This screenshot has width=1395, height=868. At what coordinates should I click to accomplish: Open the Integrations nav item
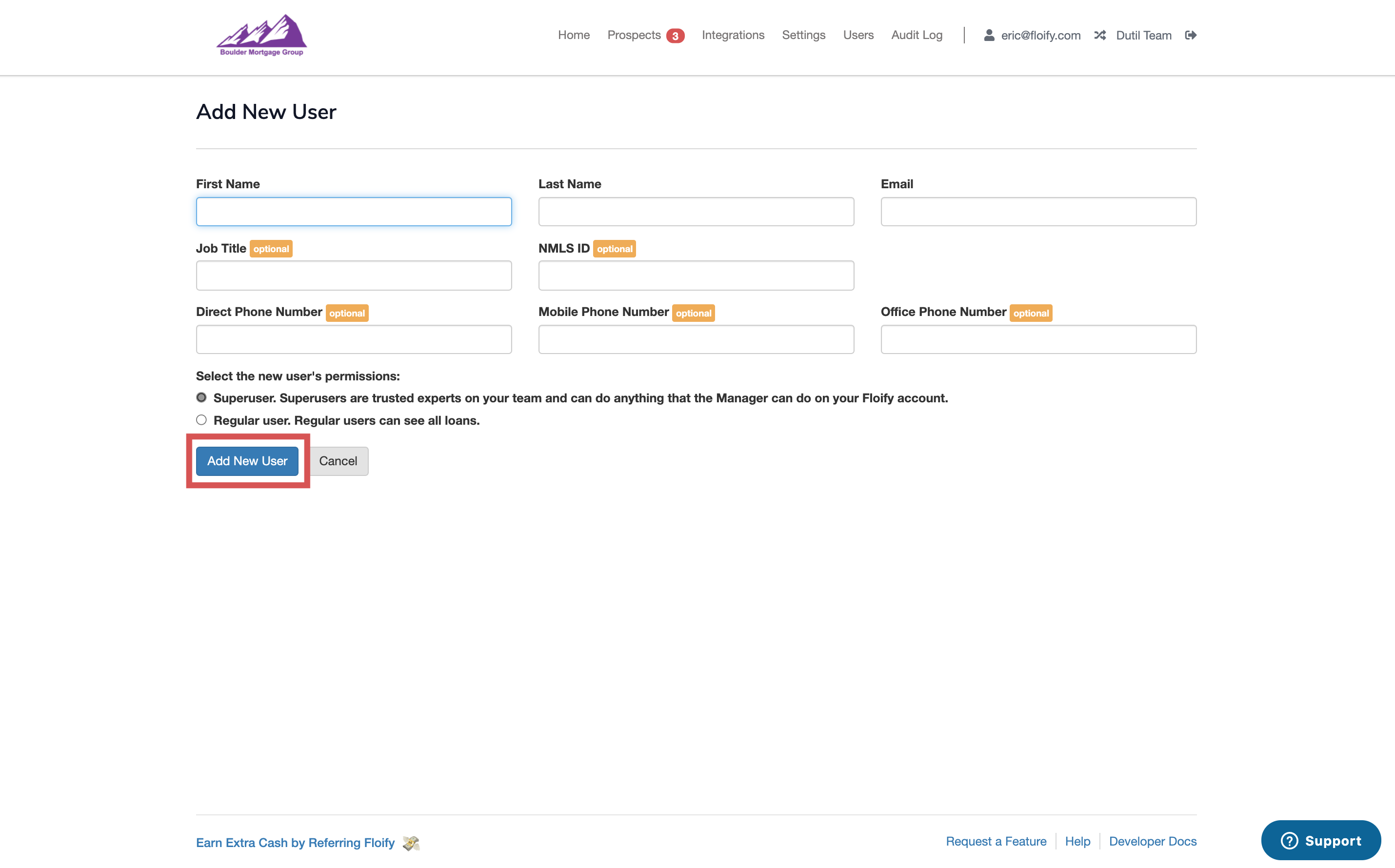click(x=733, y=35)
